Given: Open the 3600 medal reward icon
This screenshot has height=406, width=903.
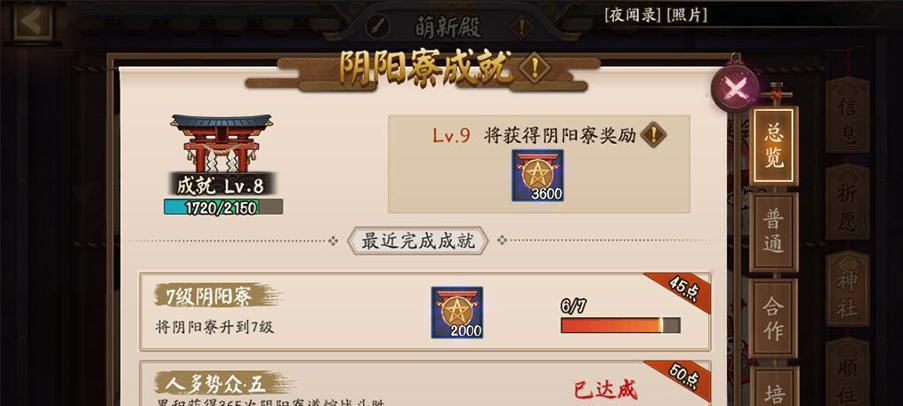Looking at the screenshot, I should [537, 176].
